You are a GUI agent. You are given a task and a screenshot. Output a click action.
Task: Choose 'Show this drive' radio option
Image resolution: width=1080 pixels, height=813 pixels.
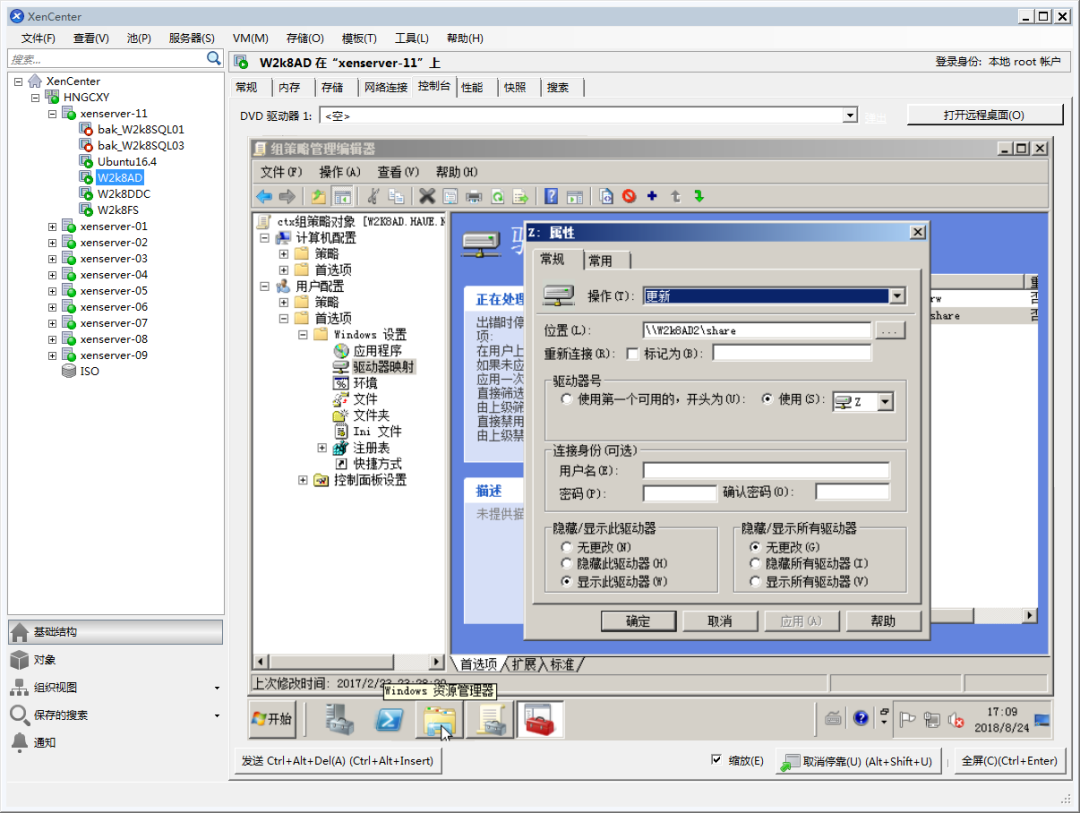[x=566, y=582]
